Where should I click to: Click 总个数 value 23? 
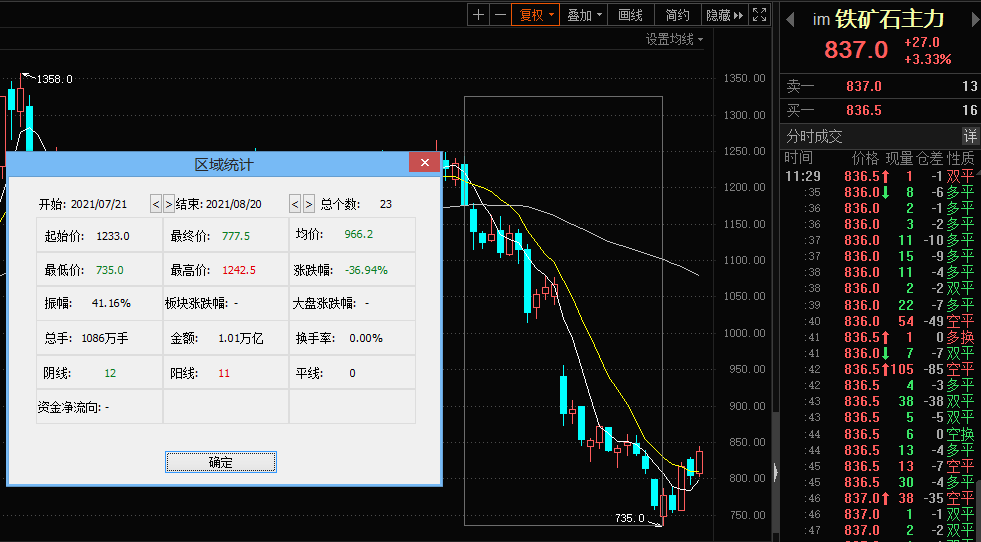385,204
